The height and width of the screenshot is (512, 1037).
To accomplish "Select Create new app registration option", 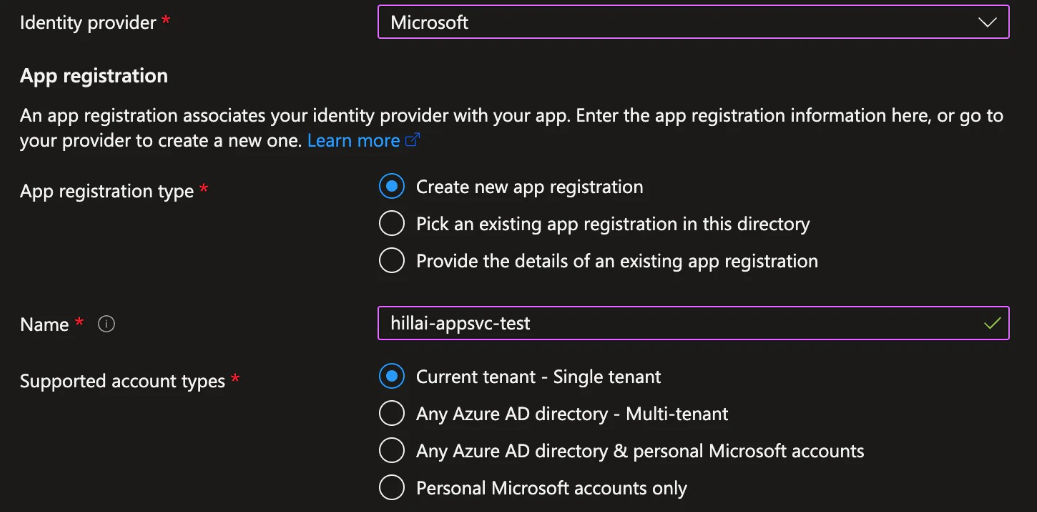I will click(392, 187).
